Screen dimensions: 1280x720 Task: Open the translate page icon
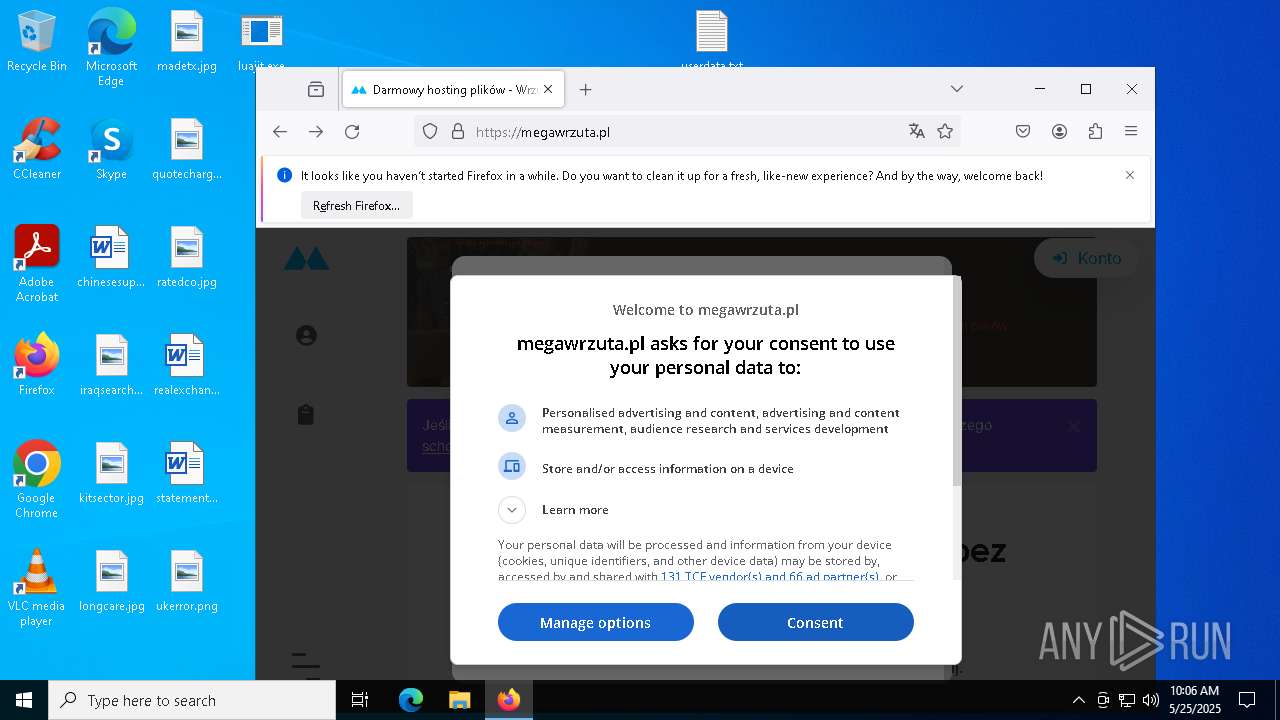pos(917,131)
